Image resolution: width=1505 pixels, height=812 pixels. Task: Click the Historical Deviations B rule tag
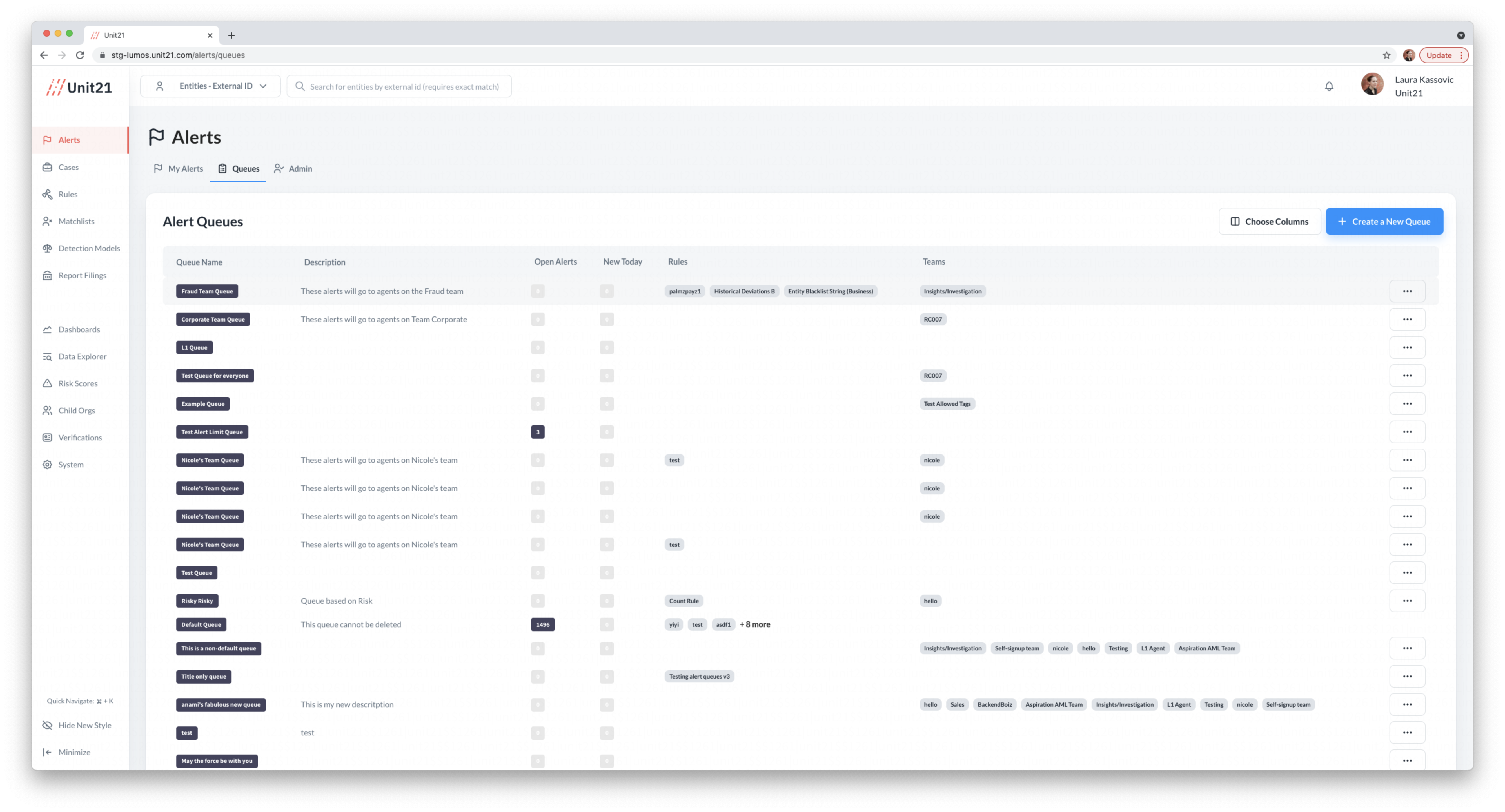point(744,291)
